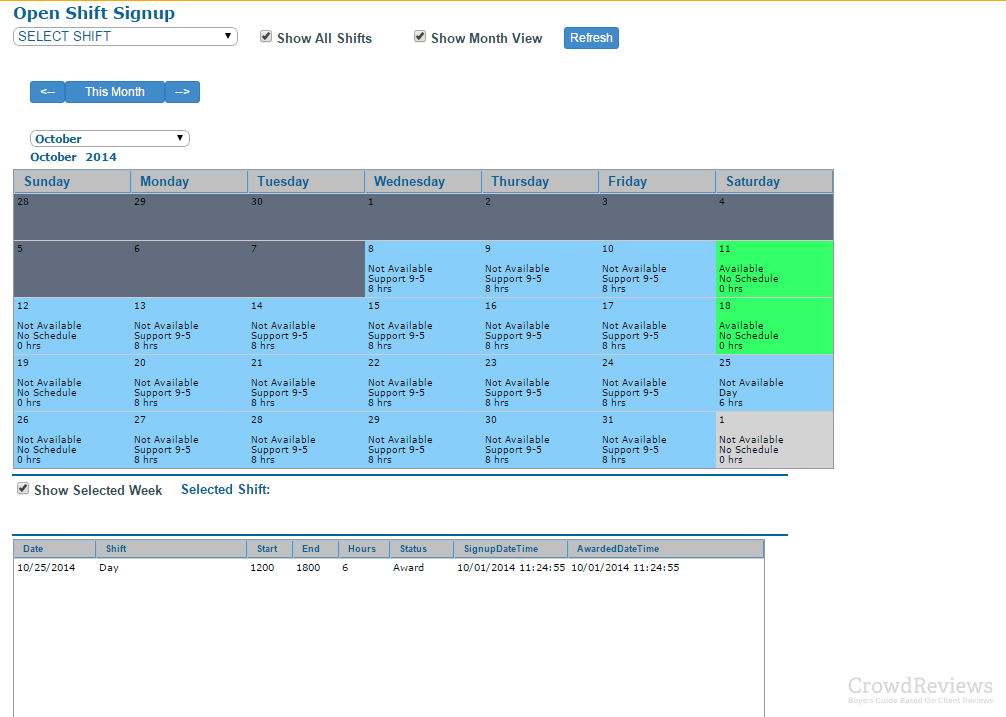
Task: Click the next month arrow button
Action: pyautogui.click(x=182, y=92)
